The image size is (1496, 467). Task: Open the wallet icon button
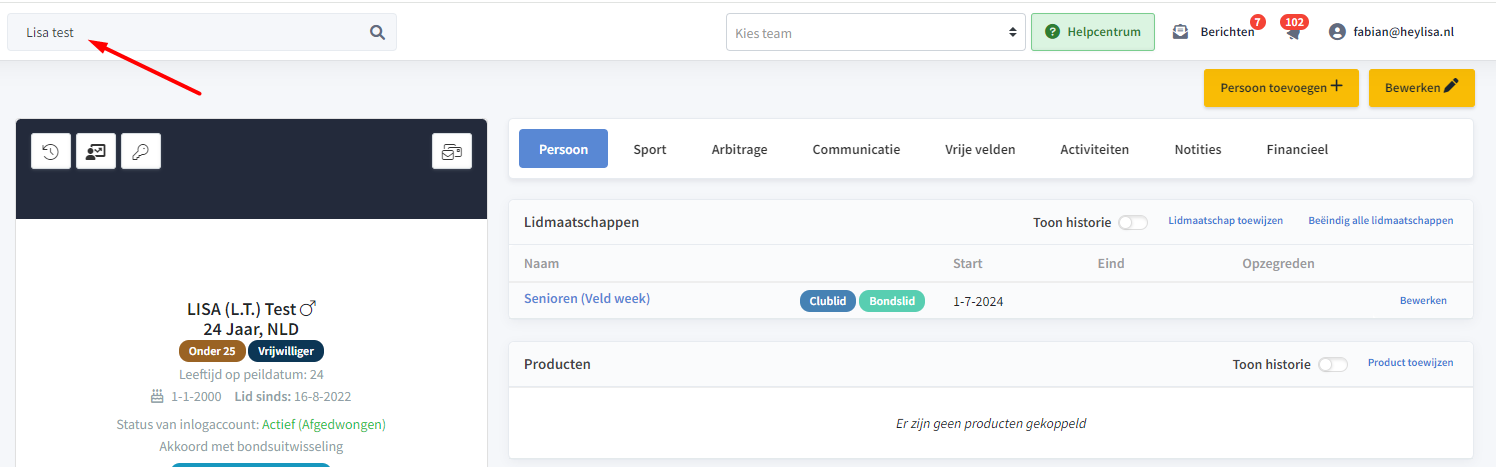click(x=452, y=151)
